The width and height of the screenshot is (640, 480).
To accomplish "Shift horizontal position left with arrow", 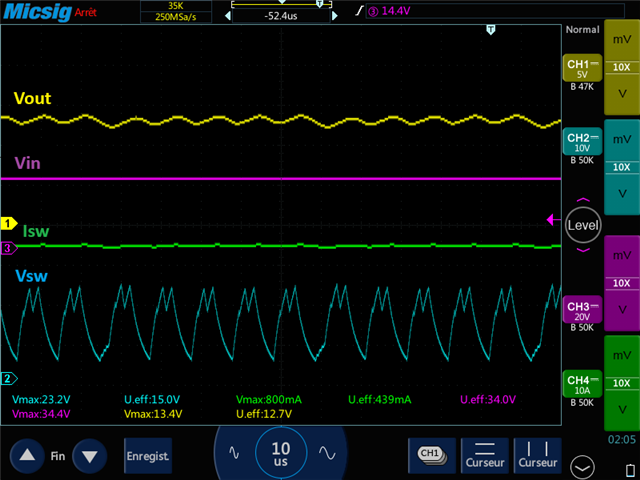I will click(x=228, y=16).
